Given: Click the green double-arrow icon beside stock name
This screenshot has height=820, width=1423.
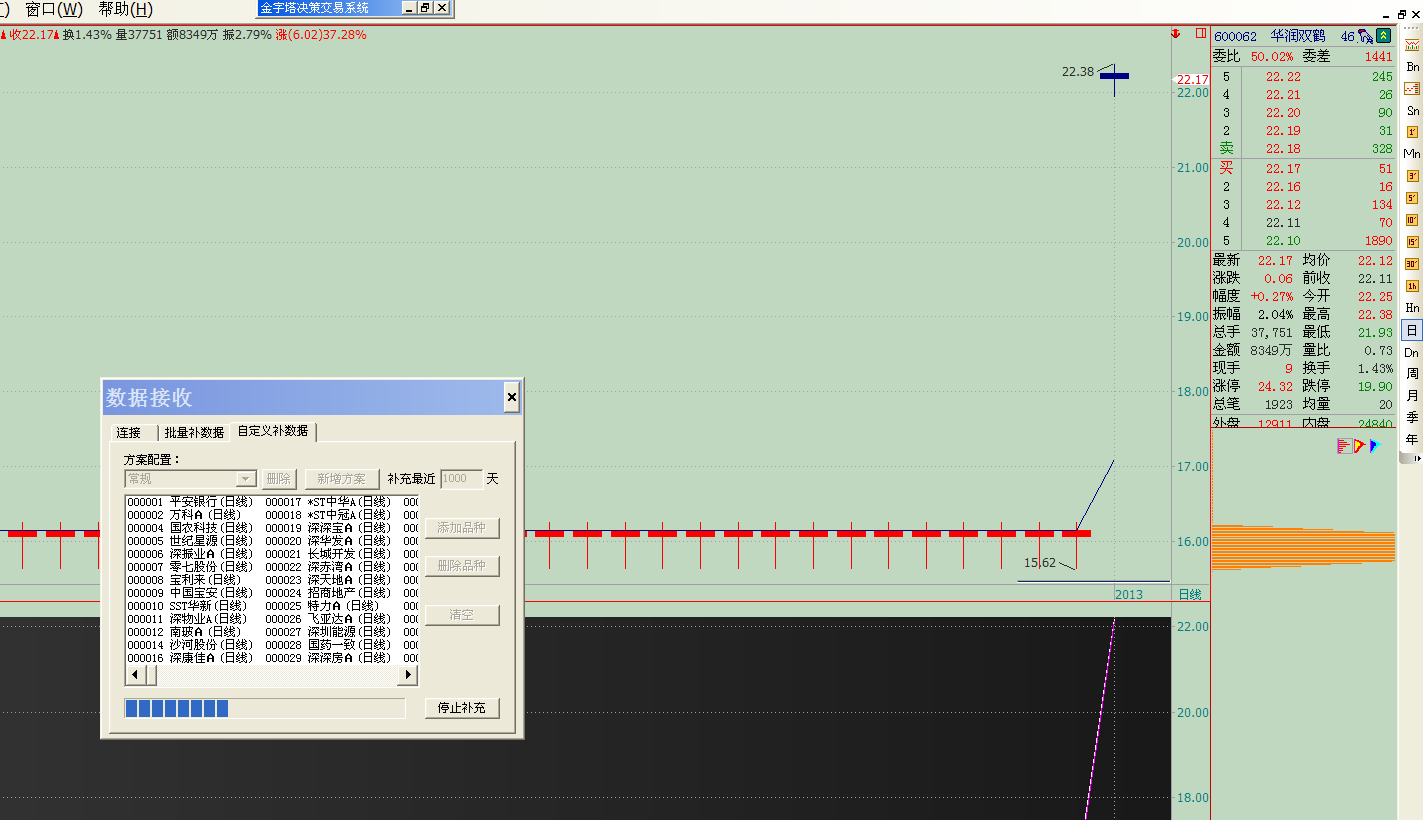Looking at the screenshot, I should click(1383, 36).
